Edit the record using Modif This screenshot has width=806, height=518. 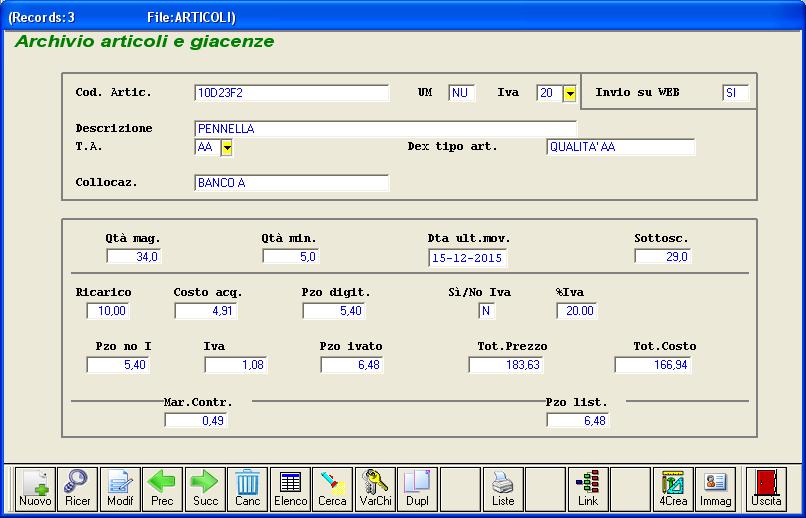pos(120,488)
